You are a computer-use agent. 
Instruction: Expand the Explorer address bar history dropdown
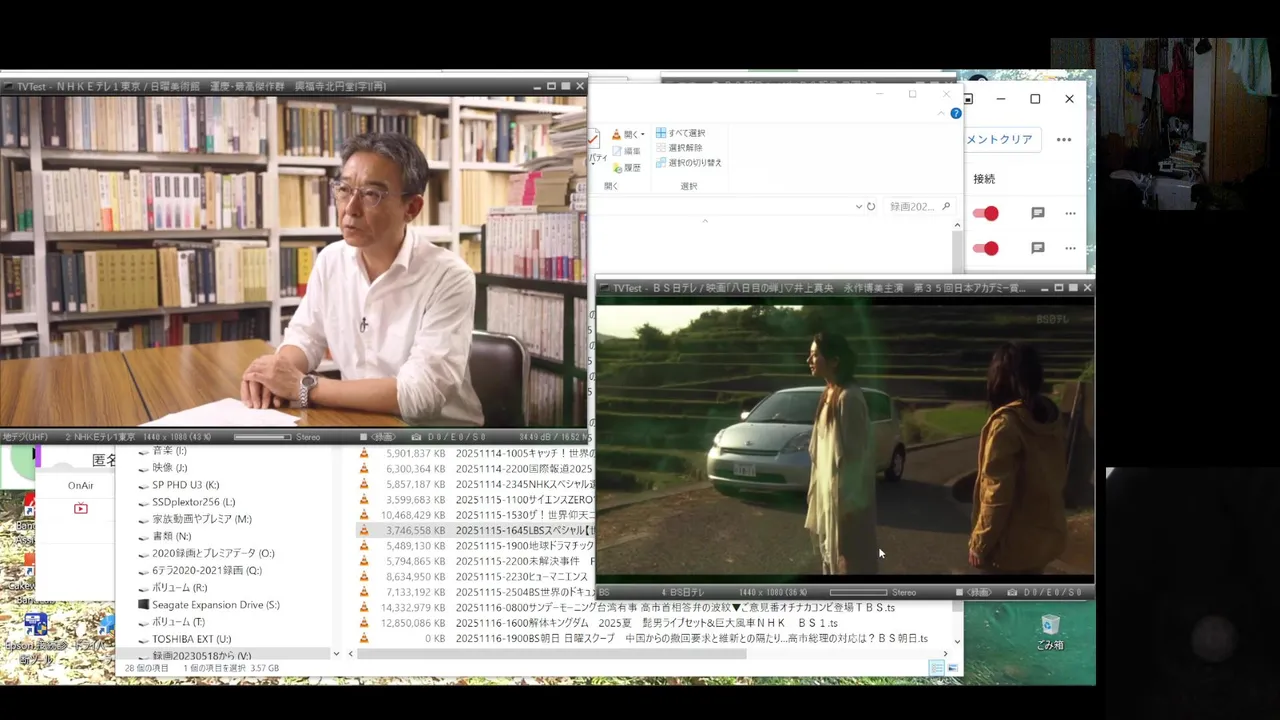858,207
